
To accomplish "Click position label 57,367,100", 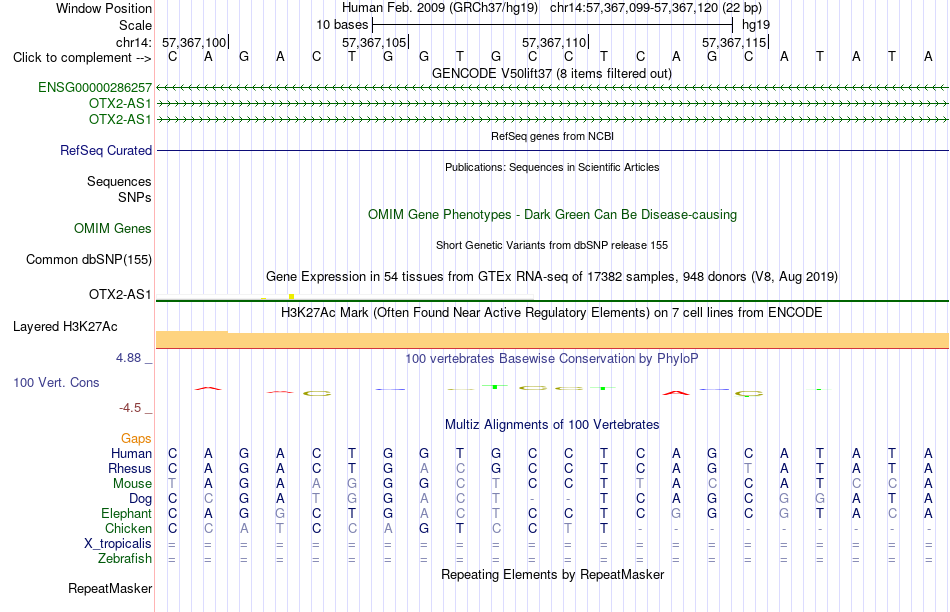I will point(194,42).
